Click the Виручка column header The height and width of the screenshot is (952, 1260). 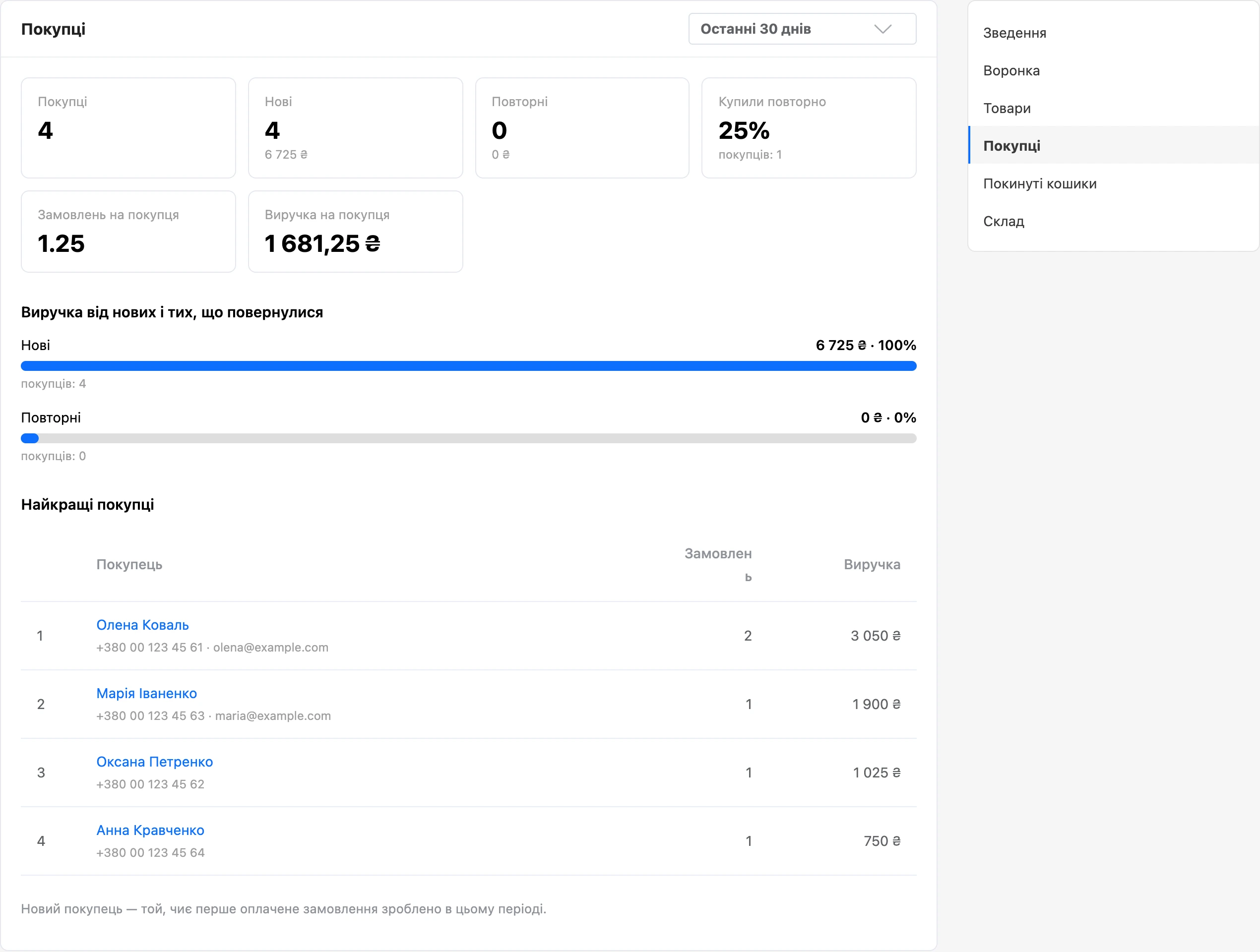[x=872, y=564]
